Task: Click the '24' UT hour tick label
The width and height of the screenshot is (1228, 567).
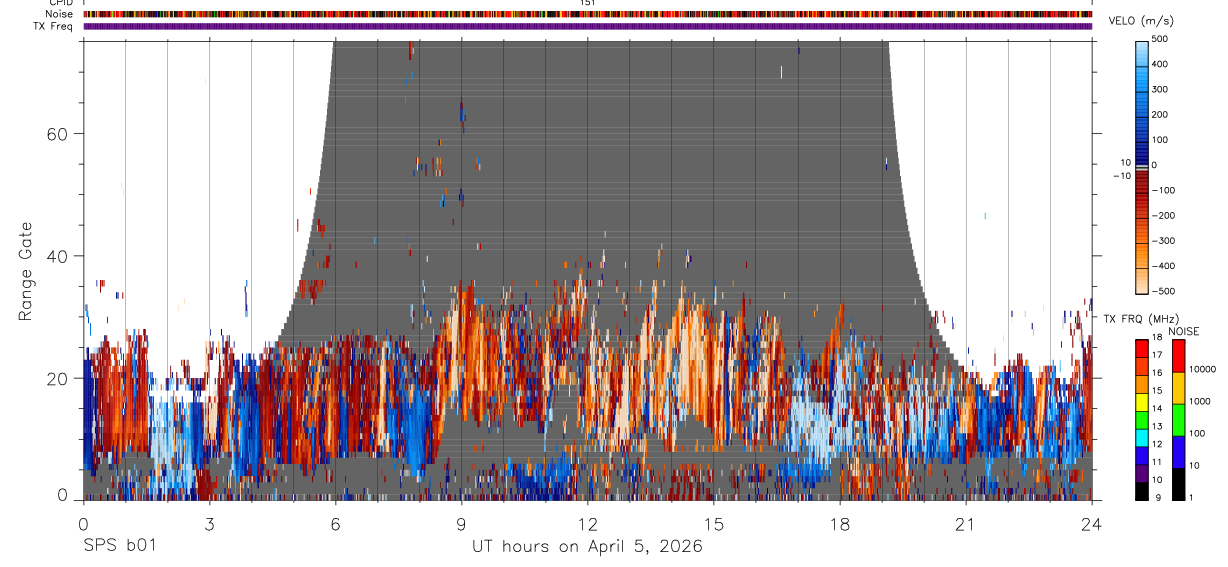Action: [1092, 523]
